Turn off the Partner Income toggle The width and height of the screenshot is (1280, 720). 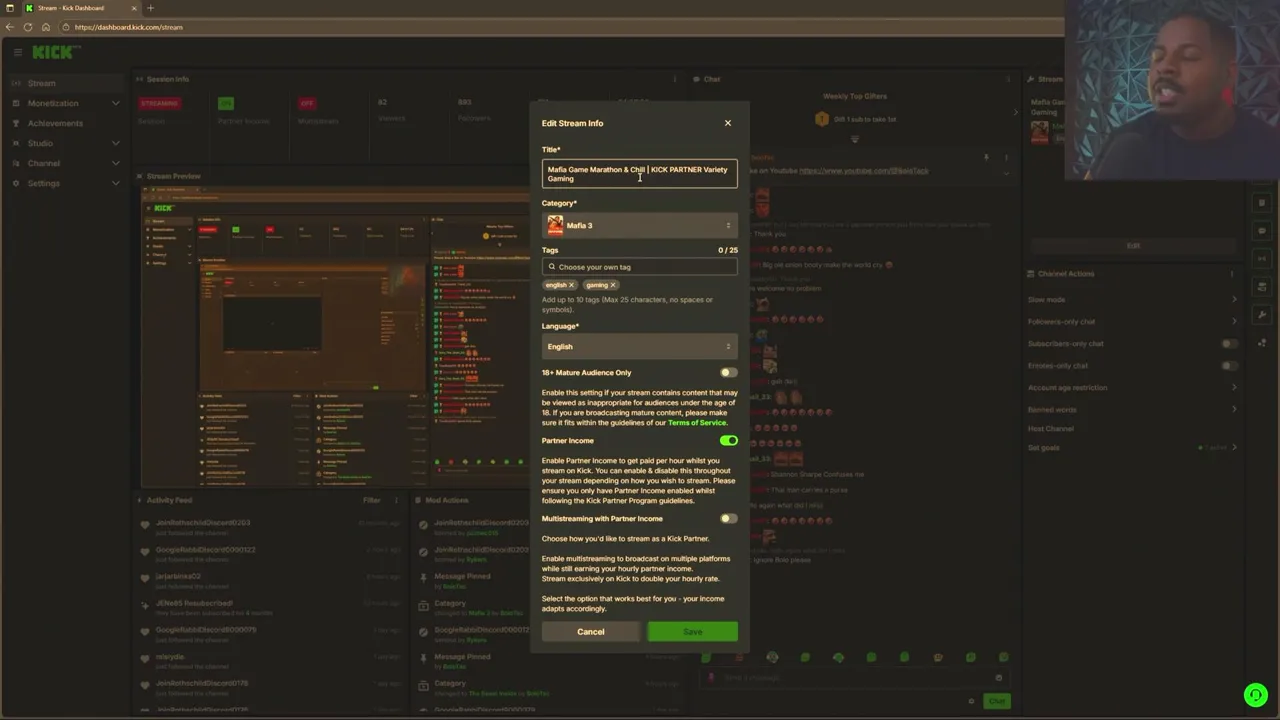728,441
